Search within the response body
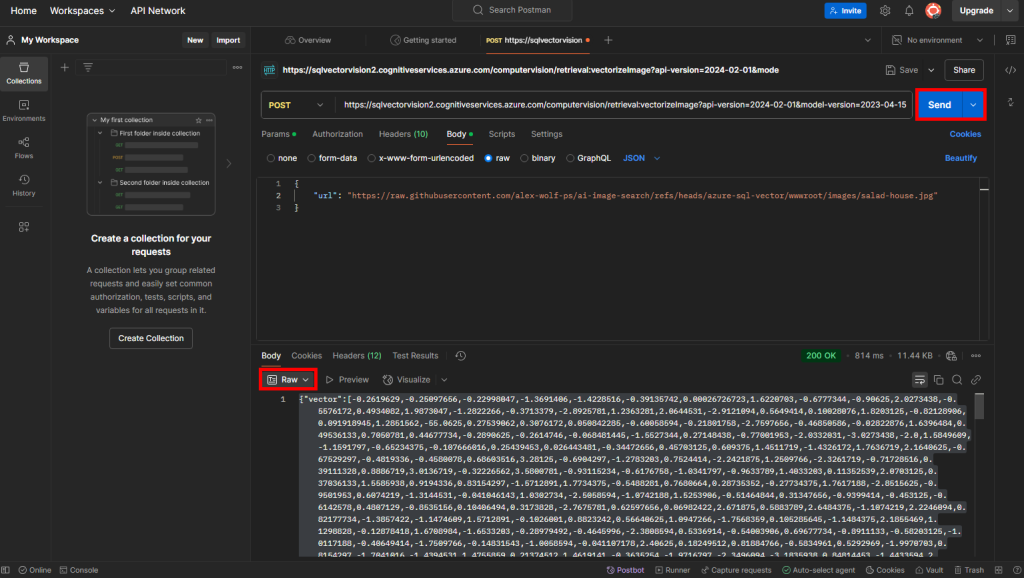 [957, 380]
